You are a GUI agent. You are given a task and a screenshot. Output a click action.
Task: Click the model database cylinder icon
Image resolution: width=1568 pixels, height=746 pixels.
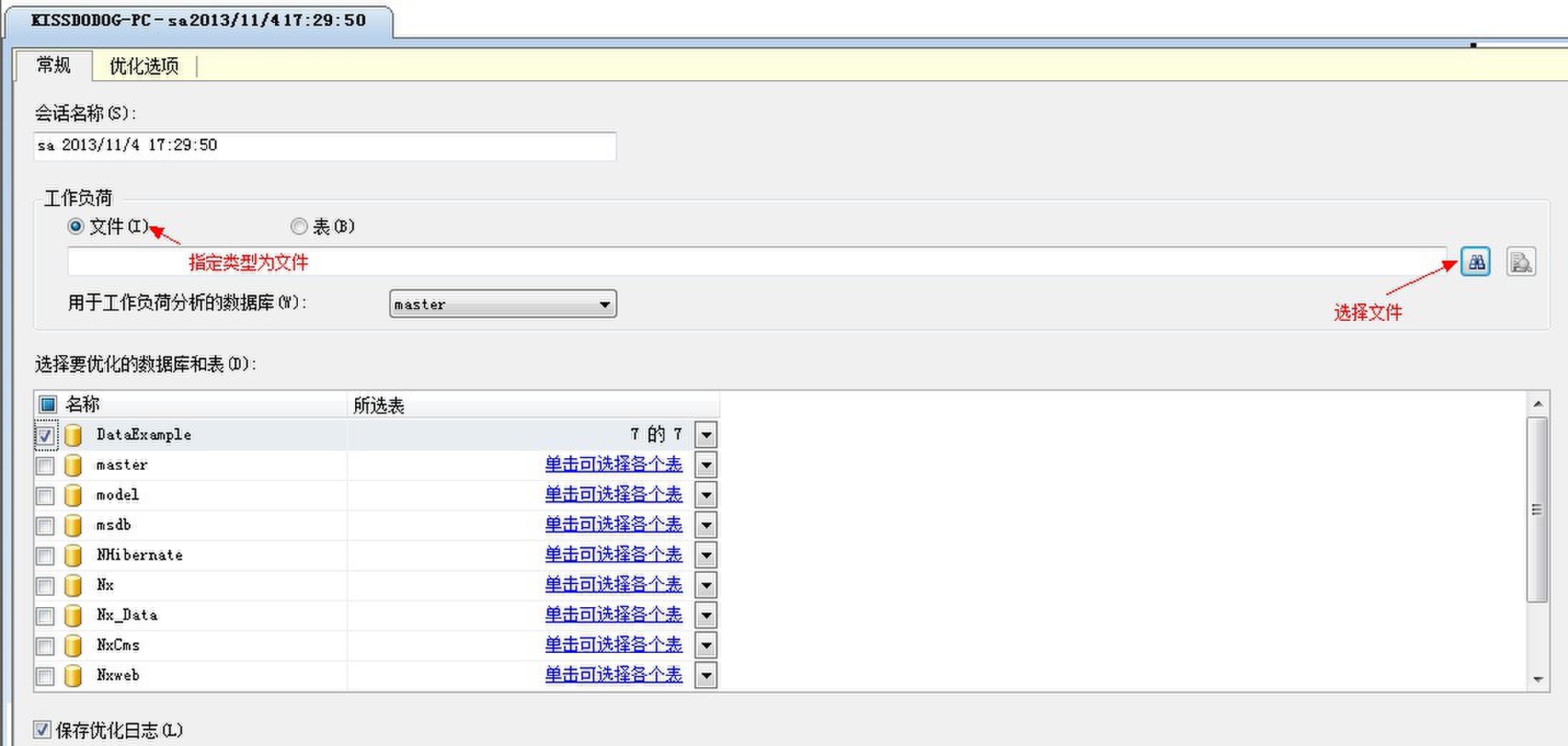tap(73, 495)
